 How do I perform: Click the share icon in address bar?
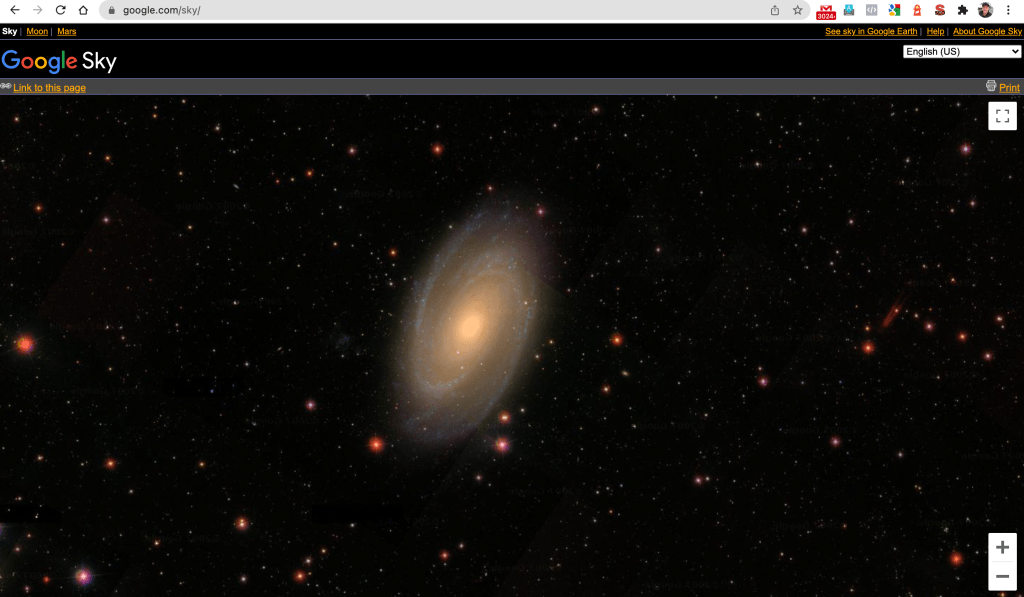[774, 10]
